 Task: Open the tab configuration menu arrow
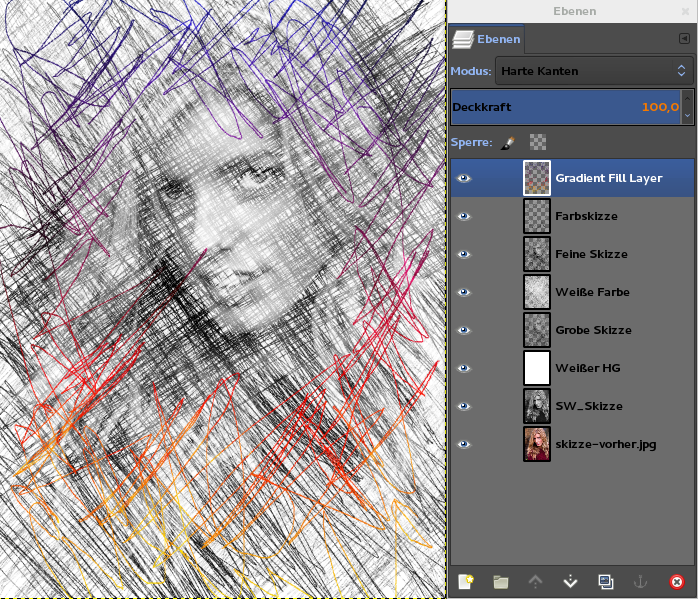(x=684, y=39)
